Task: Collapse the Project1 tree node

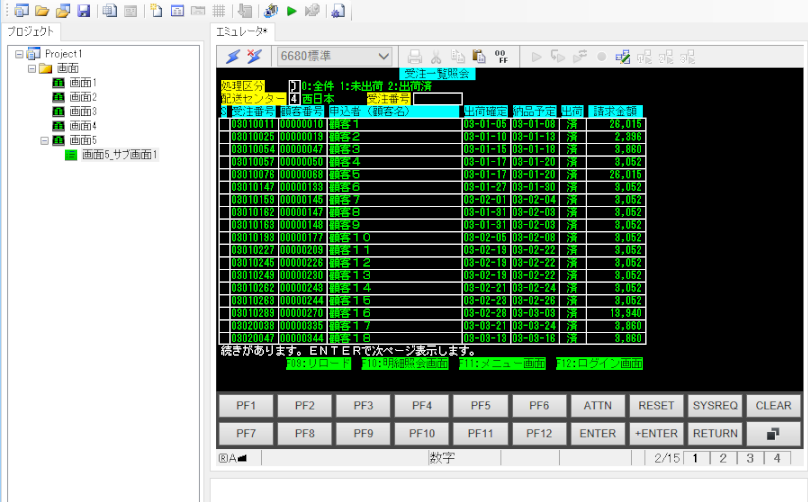Action: tap(19, 54)
